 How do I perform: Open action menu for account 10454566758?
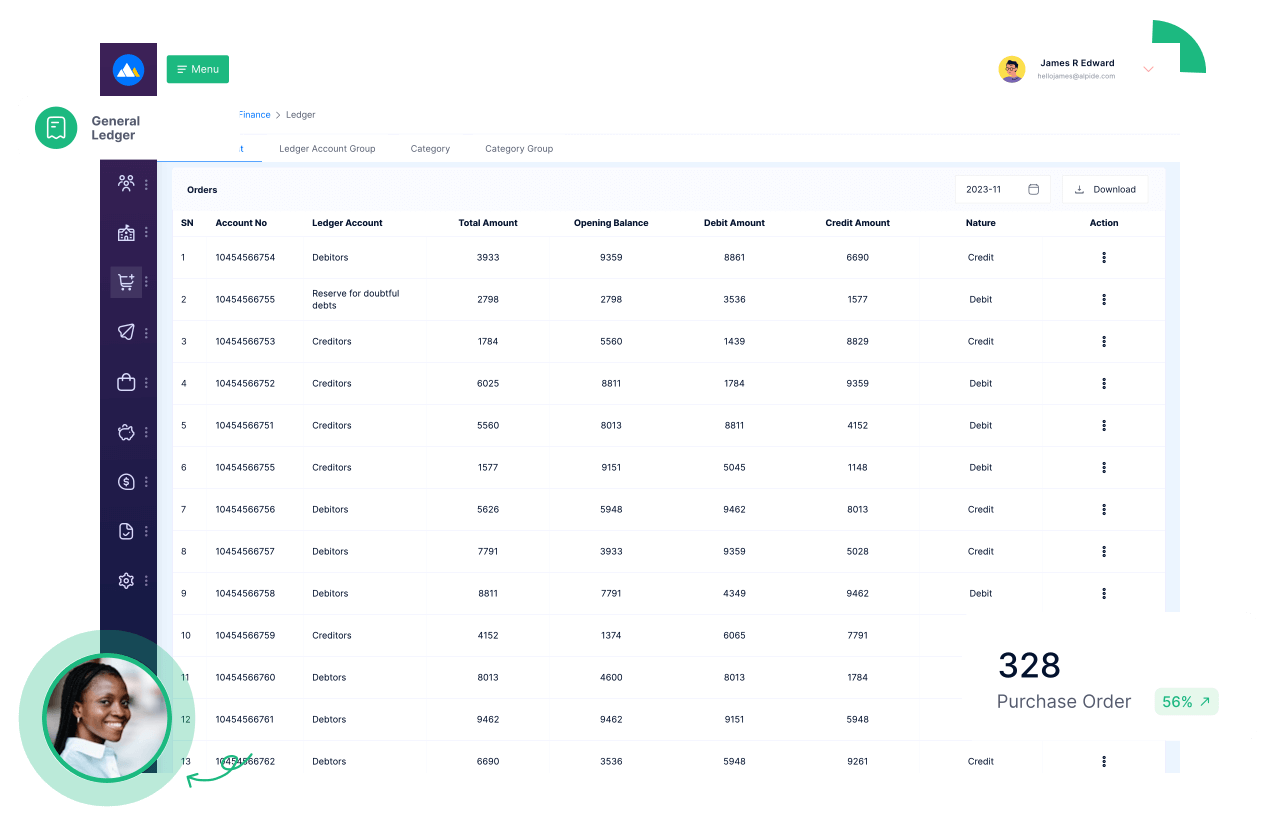pyautogui.click(x=1104, y=593)
